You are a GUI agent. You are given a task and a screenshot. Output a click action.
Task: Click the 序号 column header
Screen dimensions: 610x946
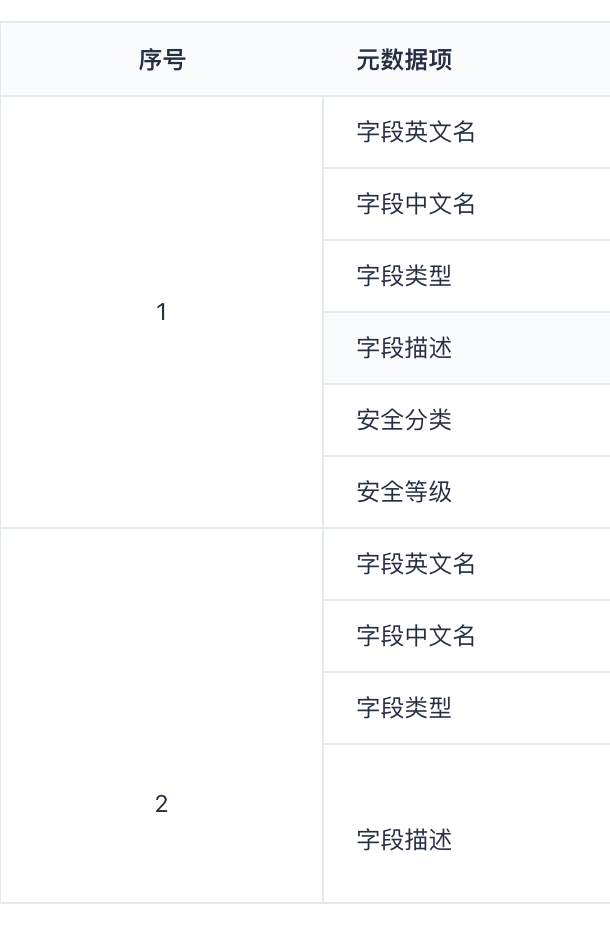point(162,60)
